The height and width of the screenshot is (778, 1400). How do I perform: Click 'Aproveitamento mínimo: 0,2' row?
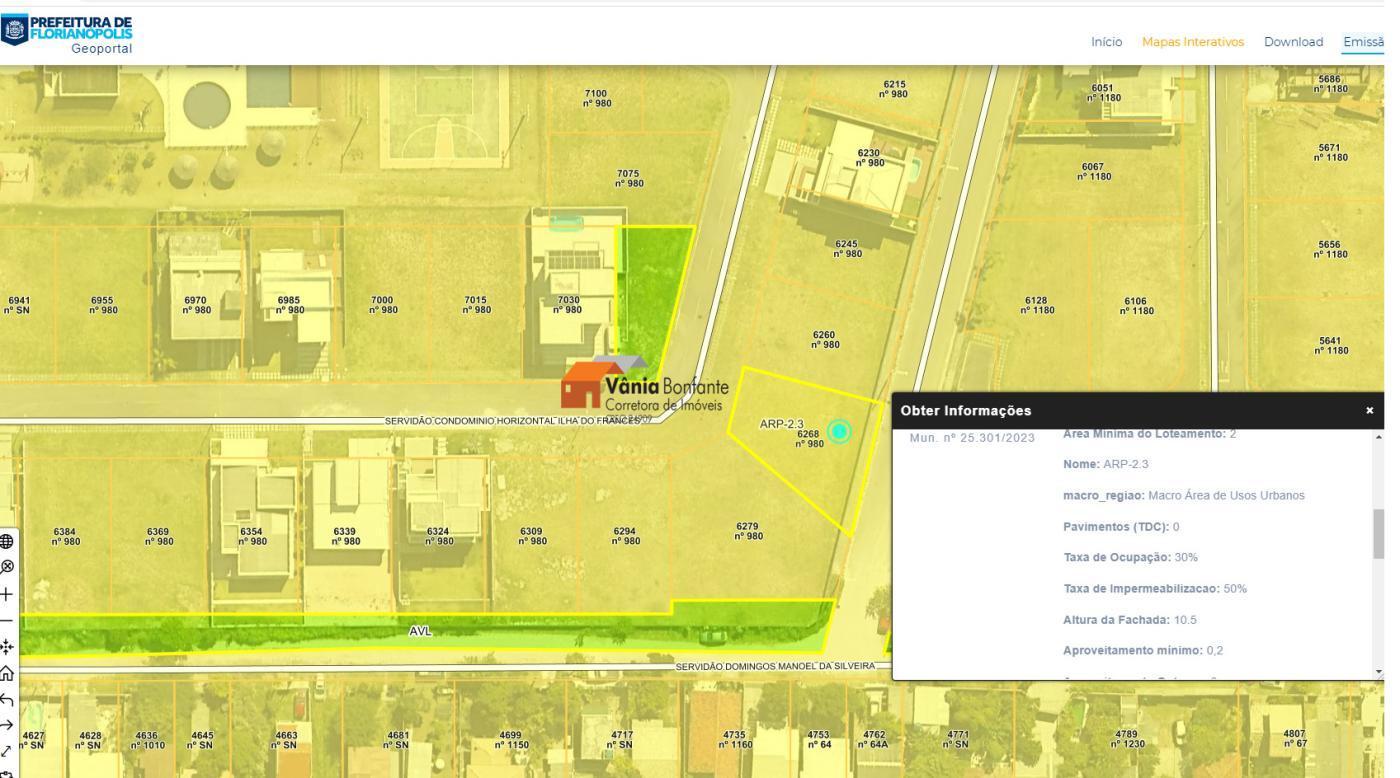[x=1143, y=651]
